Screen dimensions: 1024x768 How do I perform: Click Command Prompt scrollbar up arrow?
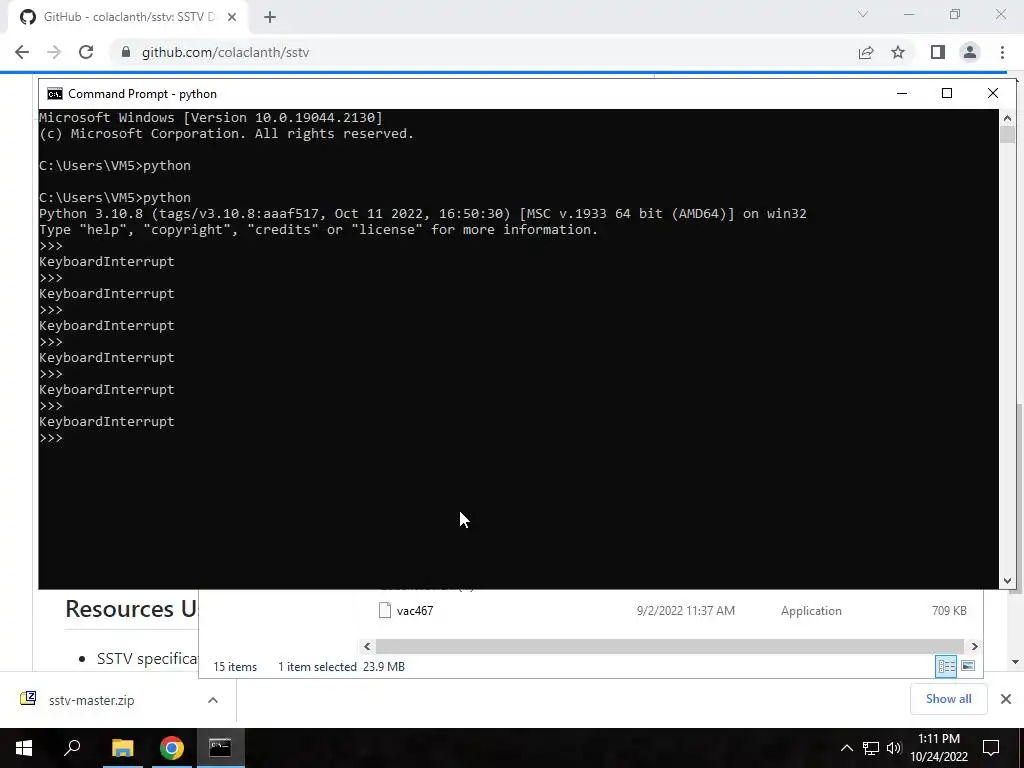1007,118
